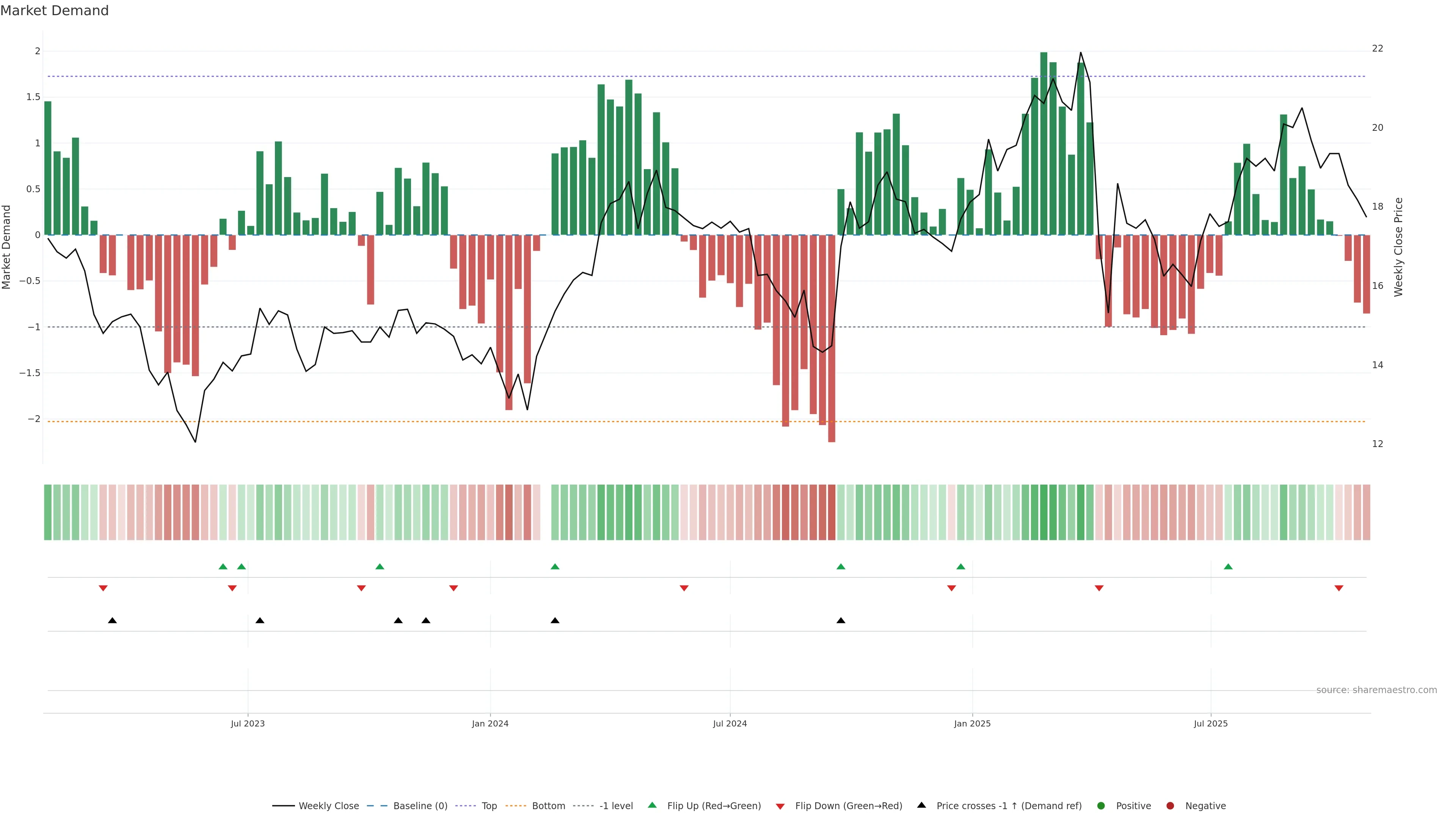Click the last red flip-down marker
This screenshot has width=1456, height=819.
tap(1338, 588)
